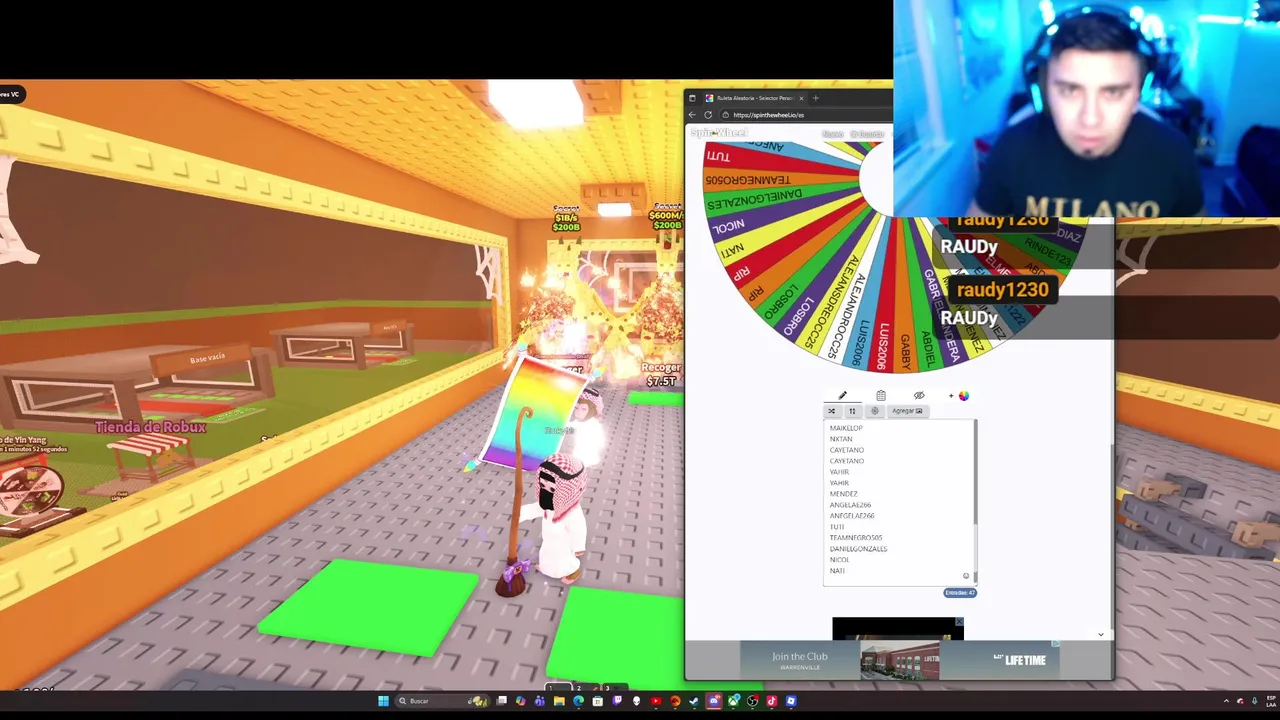
Task: Toggle the hide entries eye icon
Action: click(x=919, y=395)
